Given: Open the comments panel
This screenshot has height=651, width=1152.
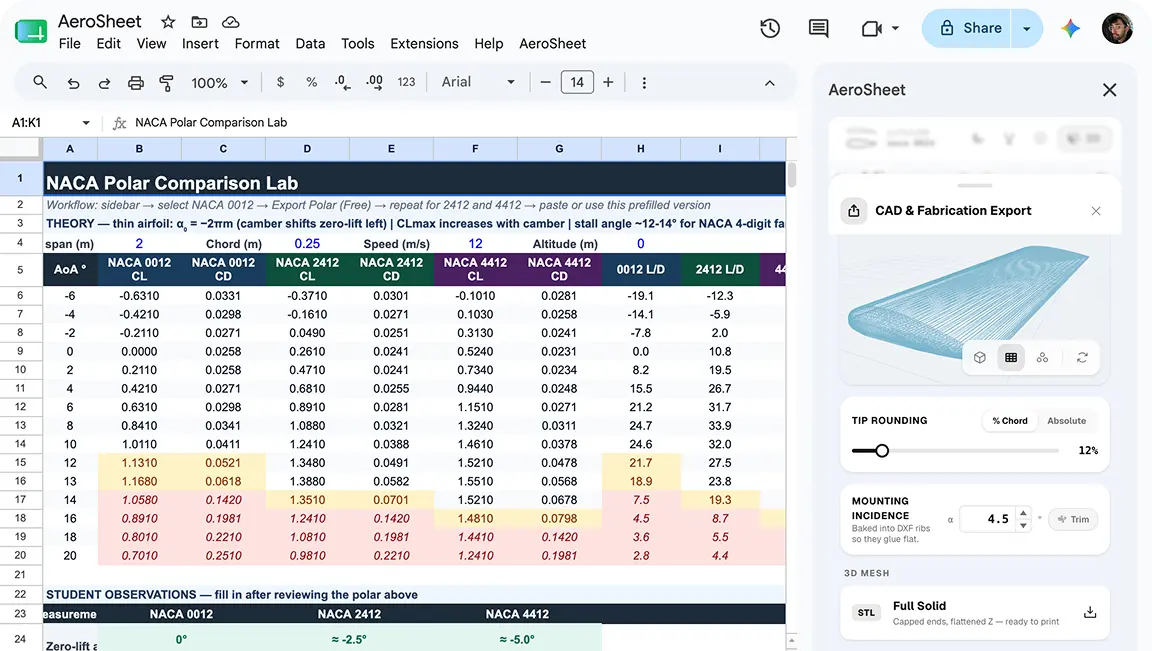Looking at the screenshot, I should pos(818,29).
